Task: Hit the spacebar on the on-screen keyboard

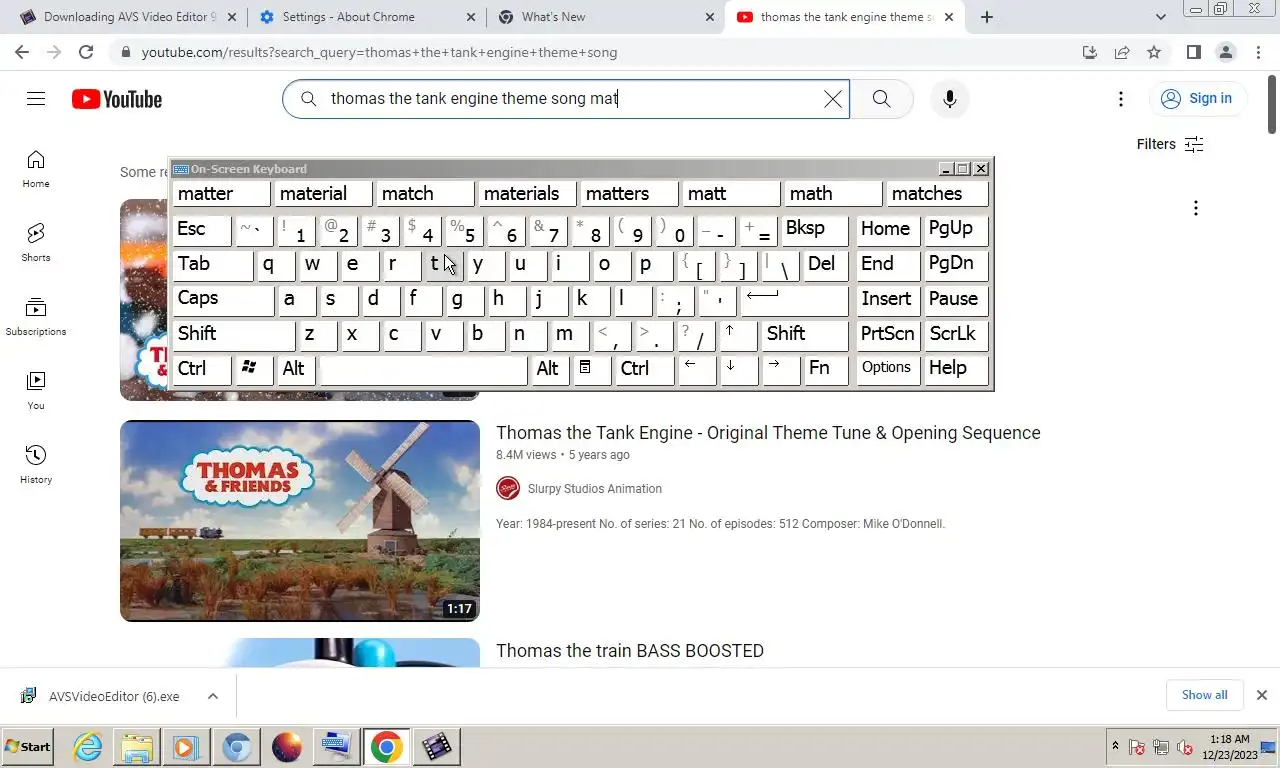Action: point(422,369)
